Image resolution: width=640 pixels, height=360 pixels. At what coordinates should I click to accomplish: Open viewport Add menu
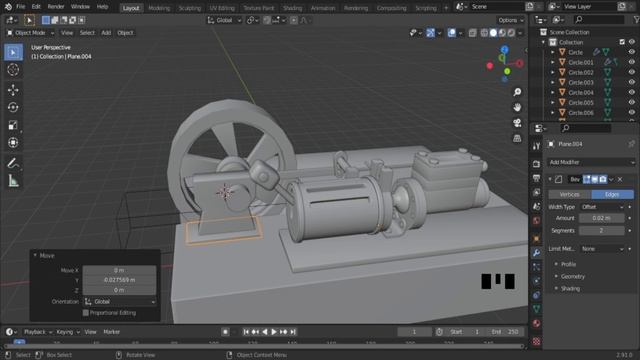pyautogui.click(x=106, y=33)
